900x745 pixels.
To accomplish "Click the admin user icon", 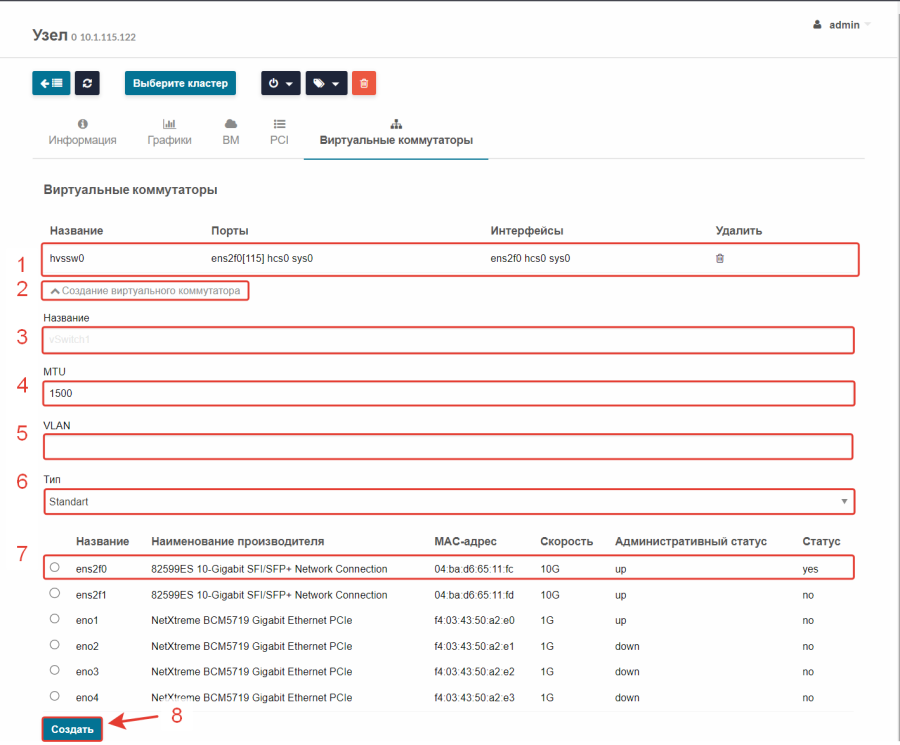I will (817, 25).
